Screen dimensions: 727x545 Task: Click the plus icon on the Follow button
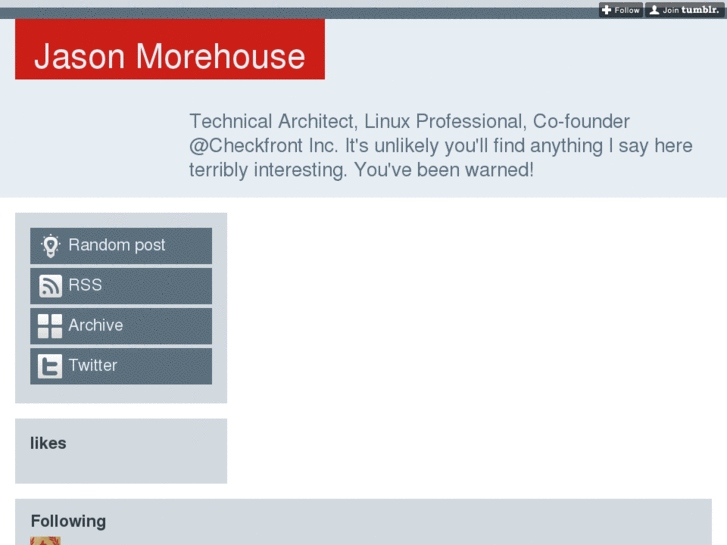pyautogui.click(x=606, y=10)
